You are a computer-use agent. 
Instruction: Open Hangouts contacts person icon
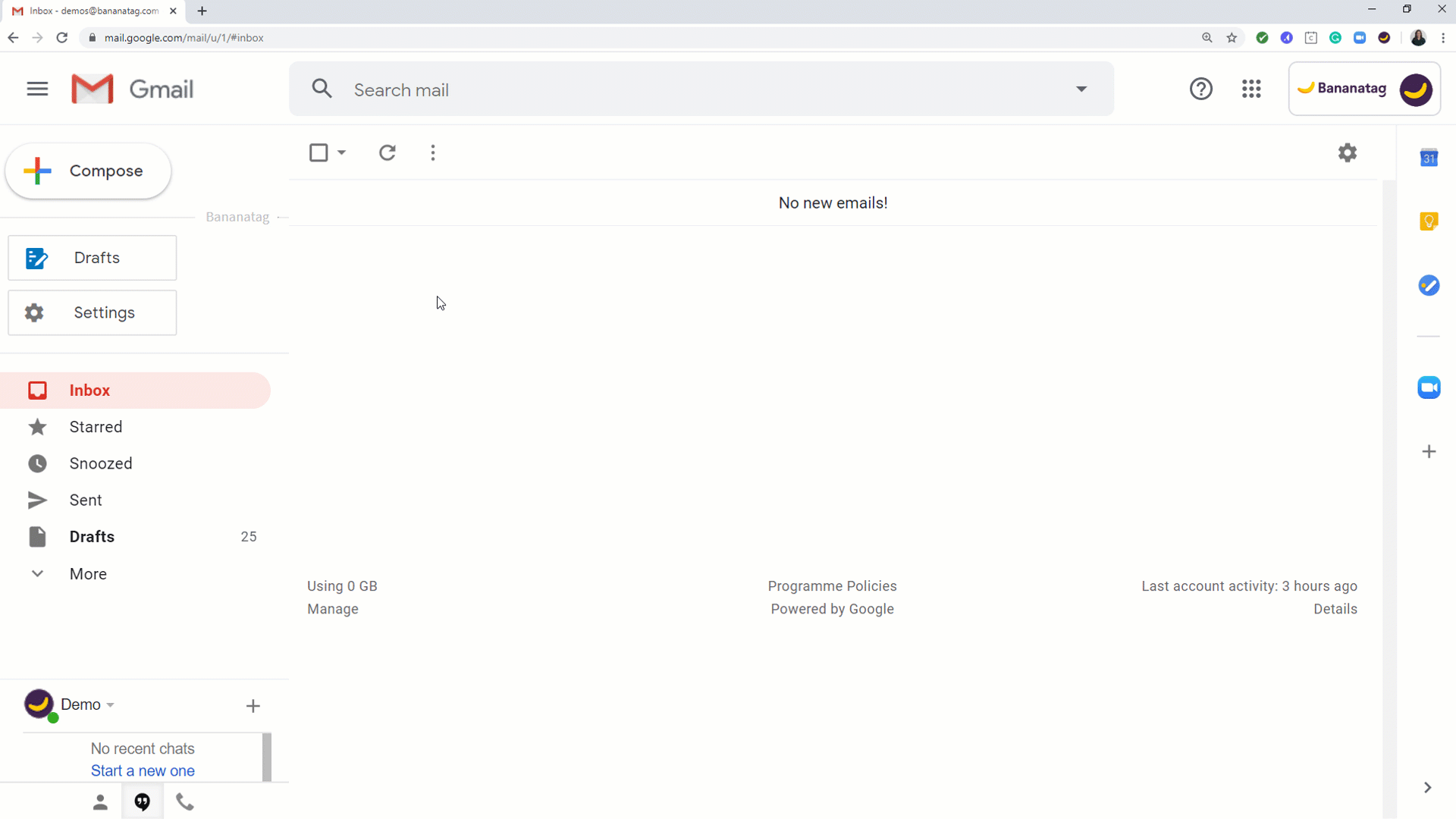(x=100, y=802)
